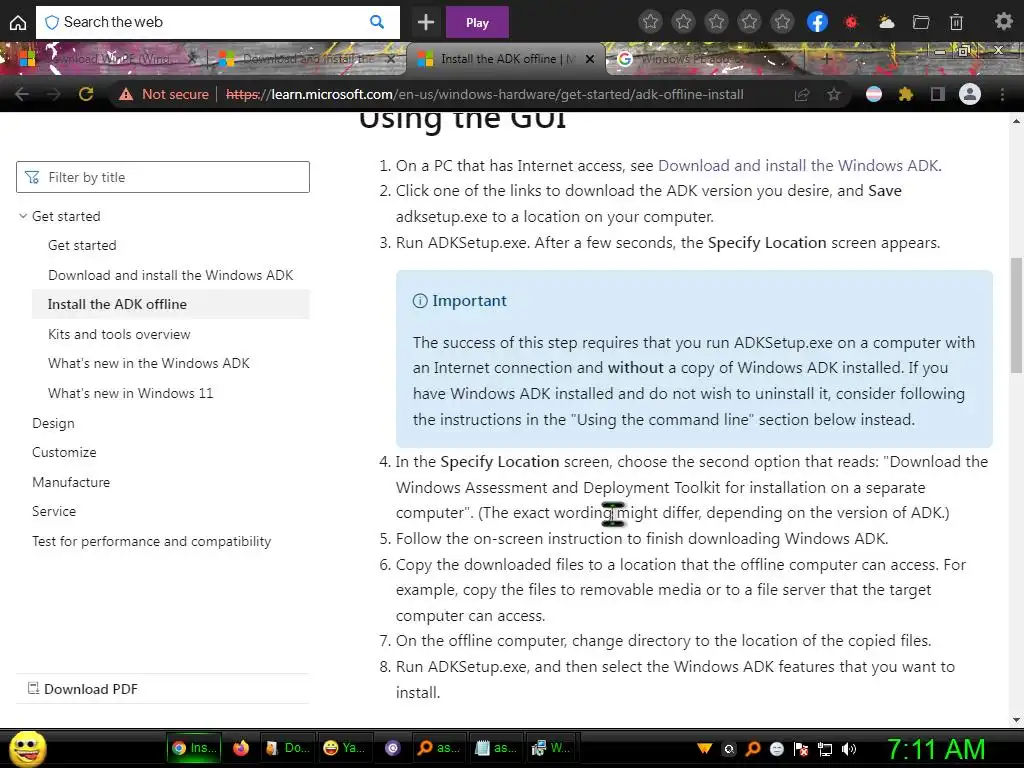The width and height of the screenshot is (1024, 768).
Task: Open Download and install the Windows ADK sidebar item
Action: coord(170,275)
